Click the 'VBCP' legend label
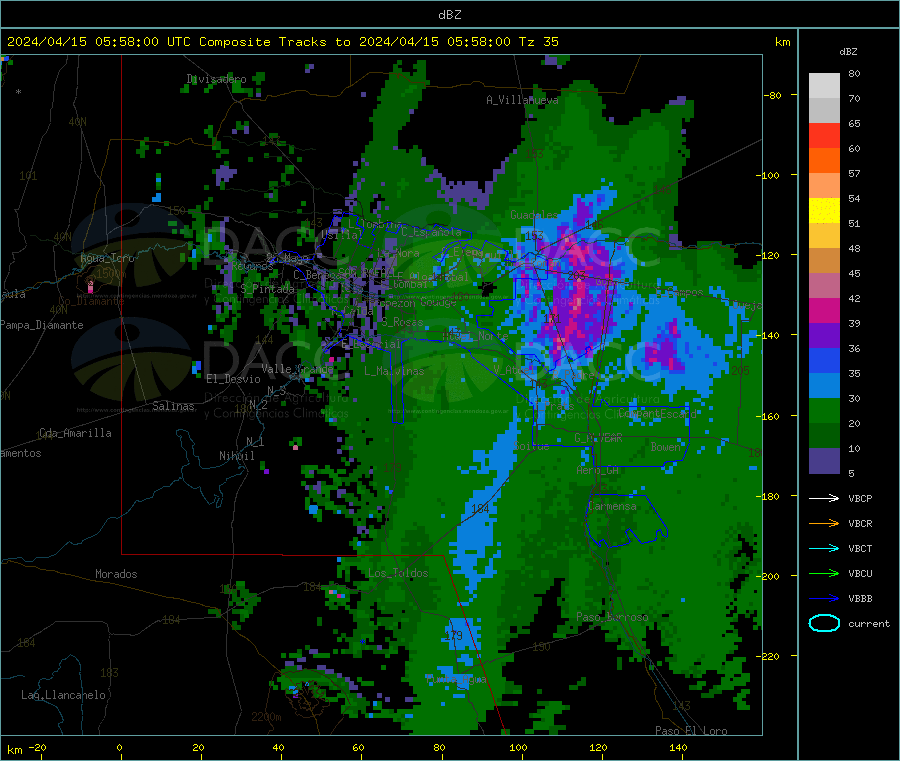Viewport: 900px width, 761px height. (860, 498)
